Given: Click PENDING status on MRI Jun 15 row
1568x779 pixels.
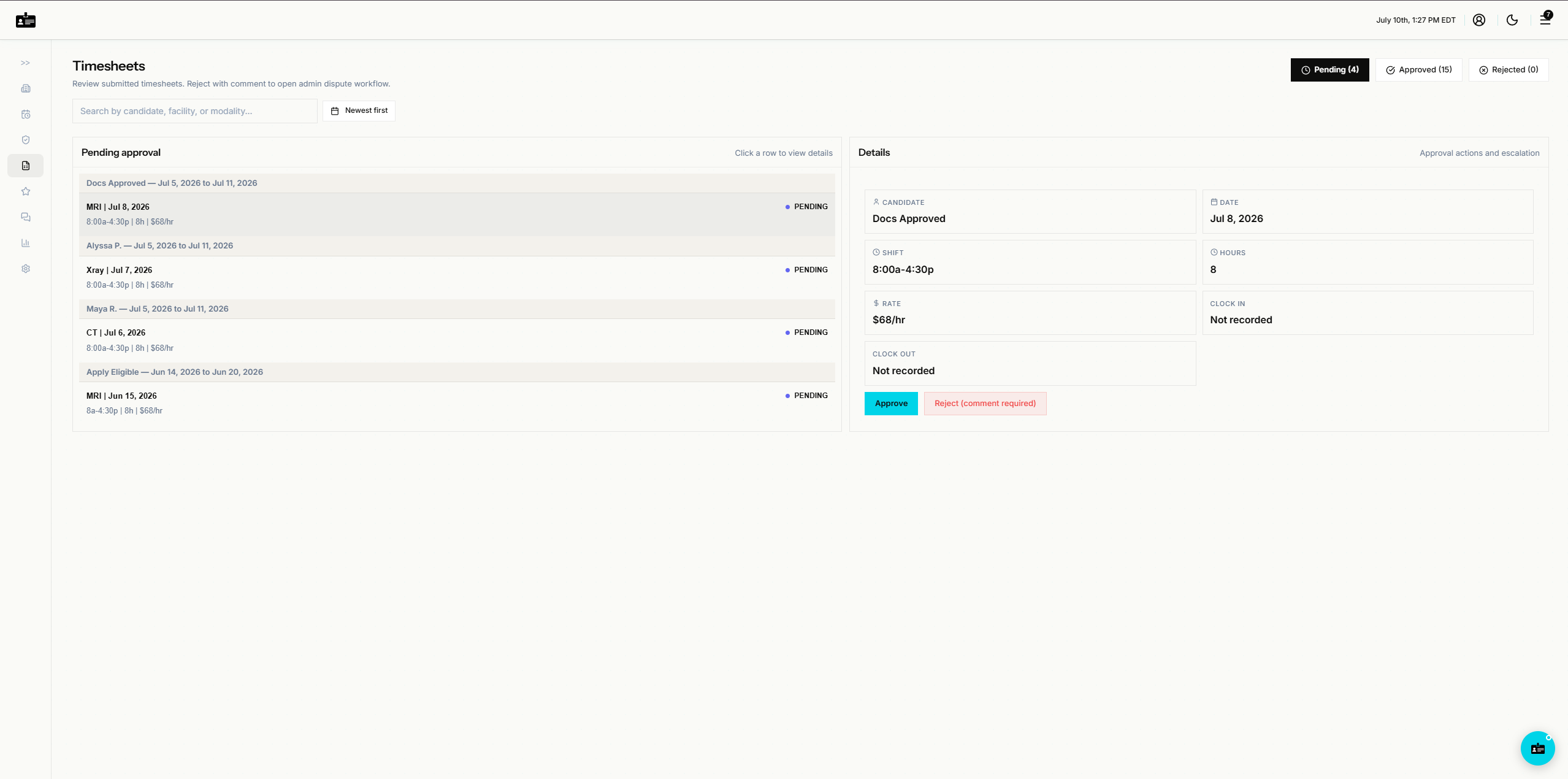Looking at the screenshot, I should pyautogui.click(x=806, y=396).
